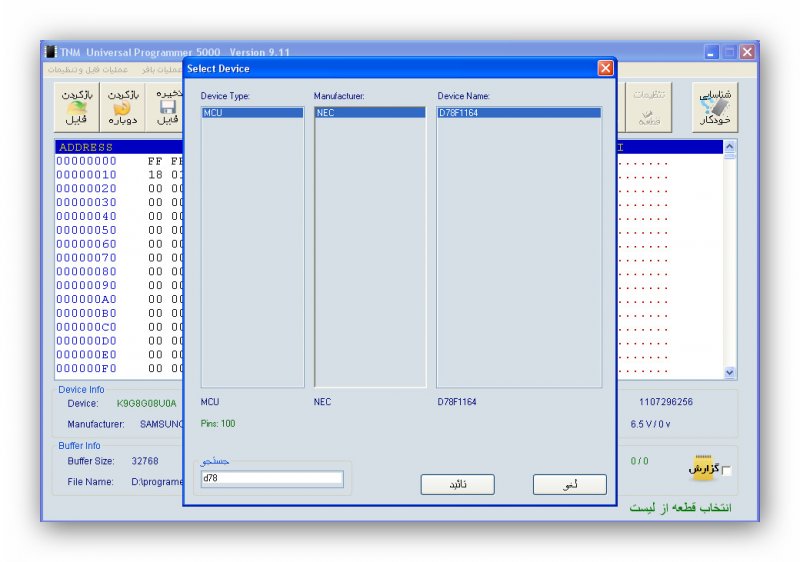
Task: Click the Open File toolbar button
Action: 77,108
